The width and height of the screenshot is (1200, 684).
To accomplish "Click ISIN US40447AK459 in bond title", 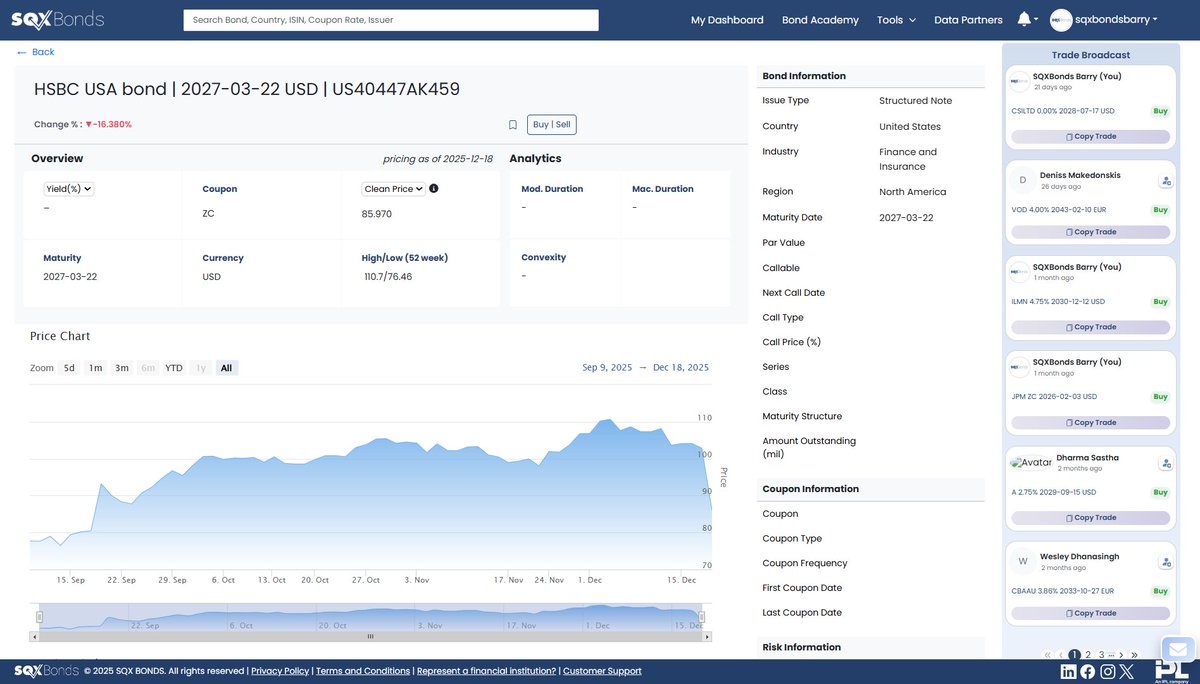I will click(396, 89).
